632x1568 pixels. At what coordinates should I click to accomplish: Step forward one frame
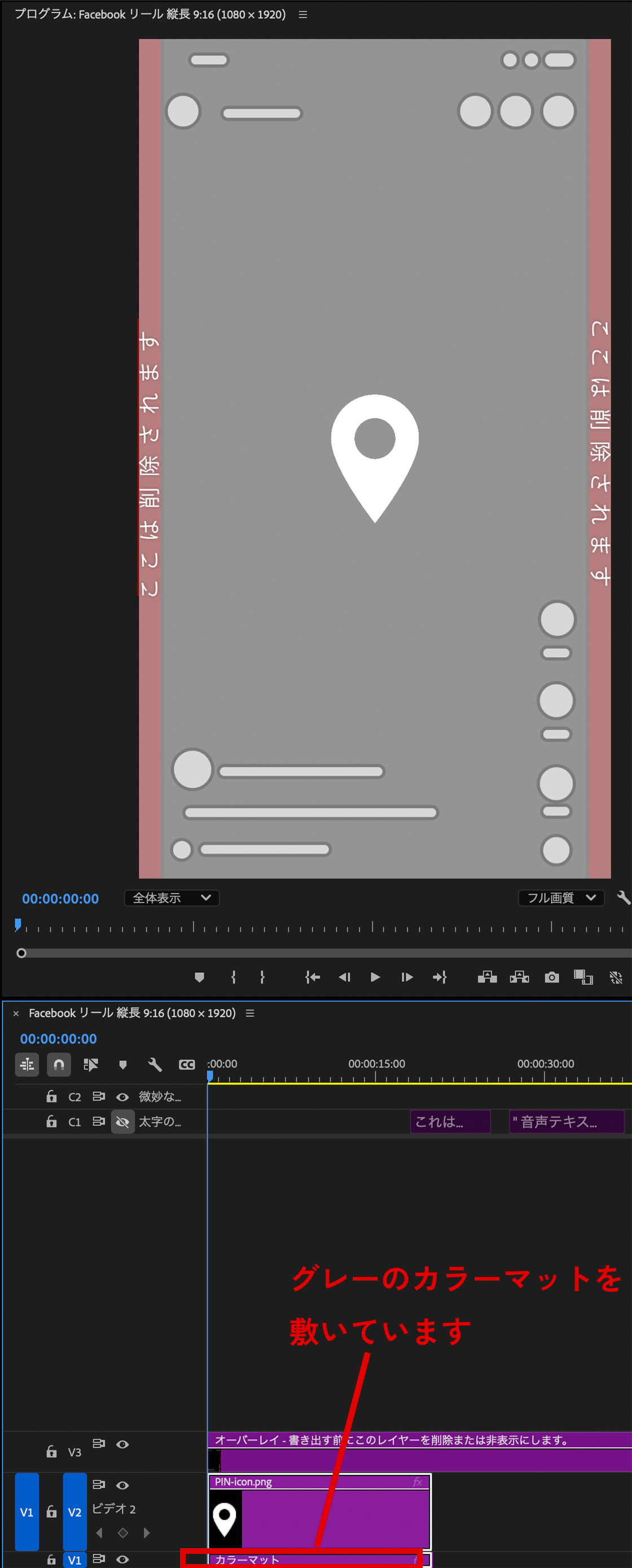click(407, 977)
